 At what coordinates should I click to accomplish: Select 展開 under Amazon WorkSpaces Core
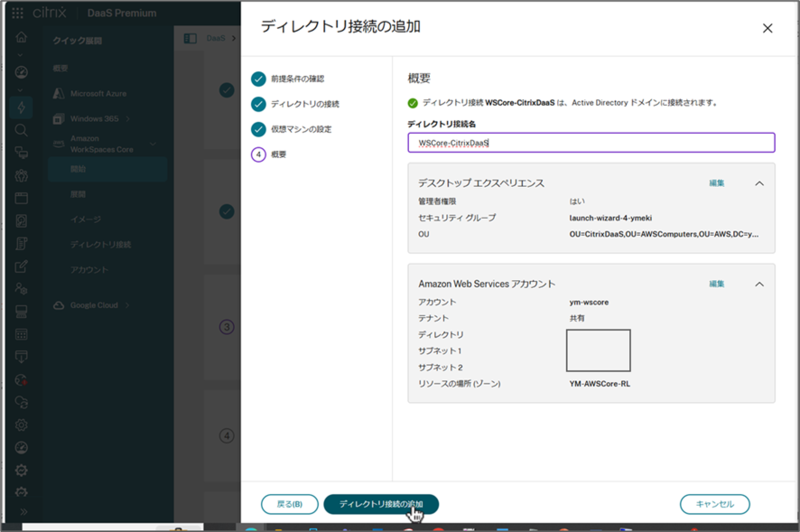78,194
